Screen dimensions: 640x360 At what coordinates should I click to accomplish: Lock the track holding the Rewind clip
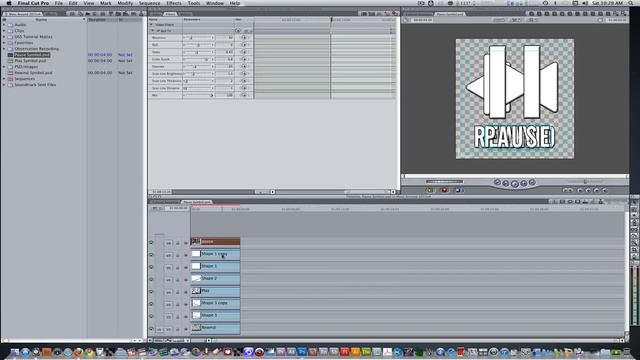tap(178, 329)
